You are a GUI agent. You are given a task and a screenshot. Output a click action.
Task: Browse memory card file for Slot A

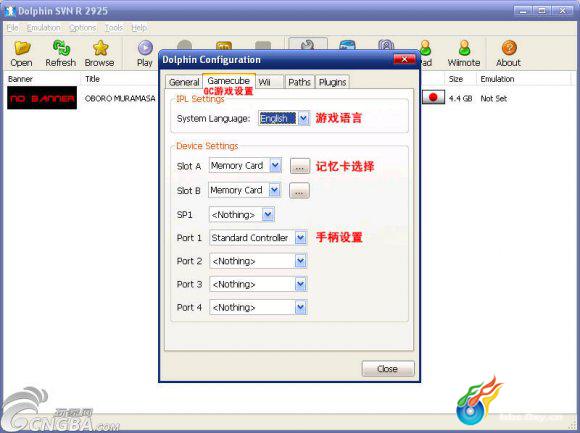pyautogui.click(x=300, y=166)
